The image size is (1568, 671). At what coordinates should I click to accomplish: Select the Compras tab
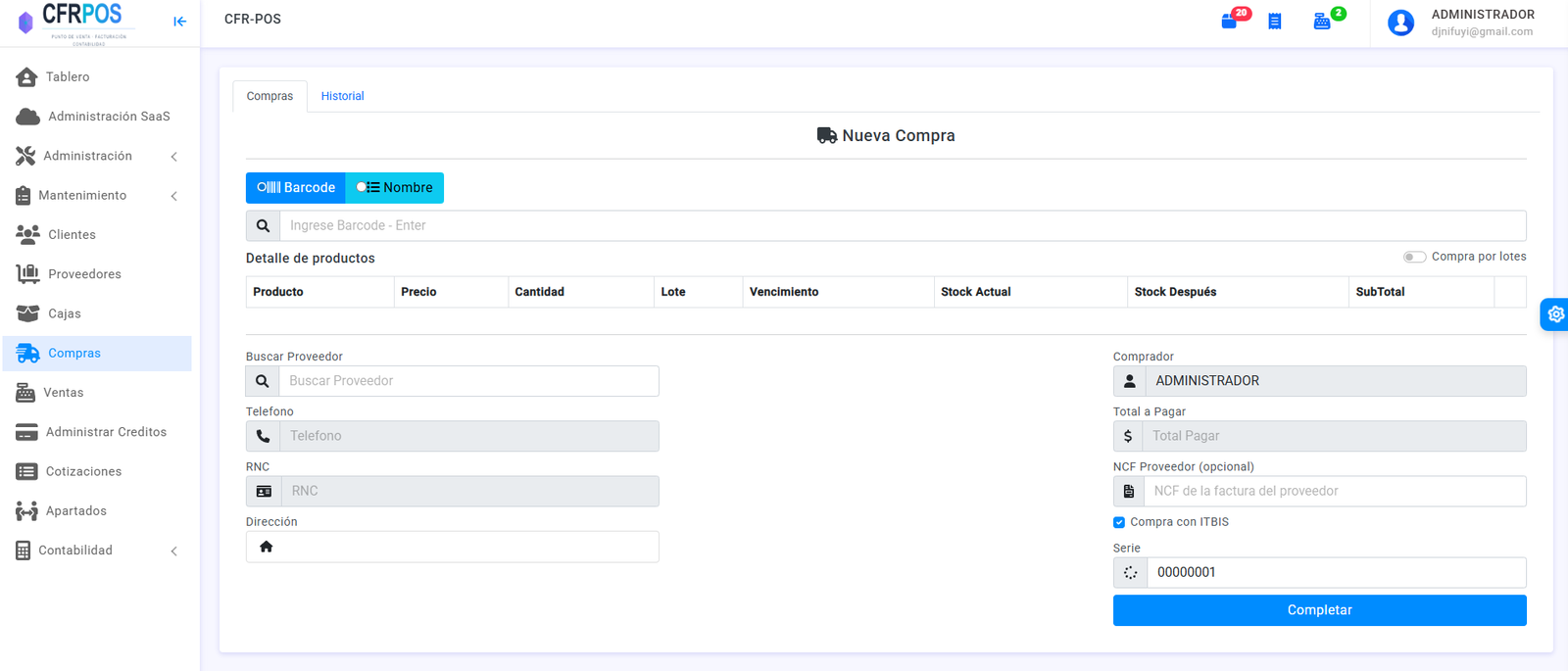[x=269, y=96]
